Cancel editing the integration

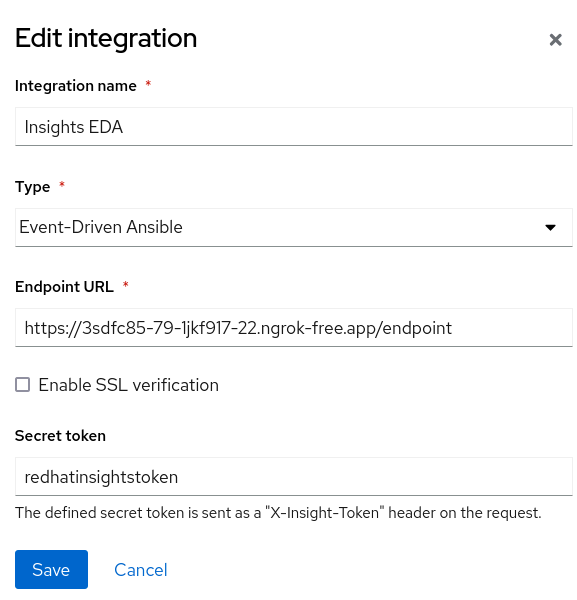(141, 570)
